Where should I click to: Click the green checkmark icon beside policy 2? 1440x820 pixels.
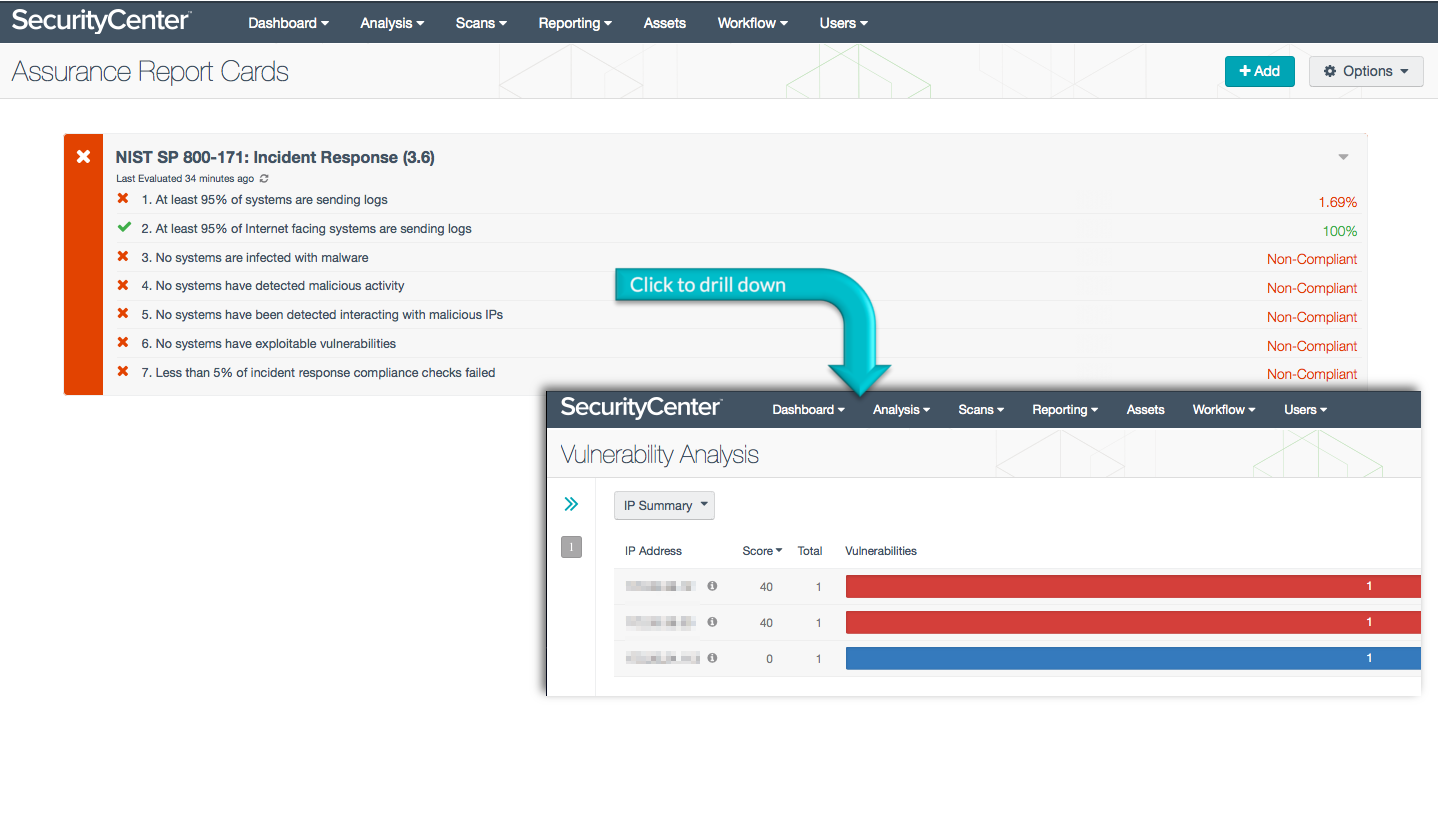click(124, 228)
